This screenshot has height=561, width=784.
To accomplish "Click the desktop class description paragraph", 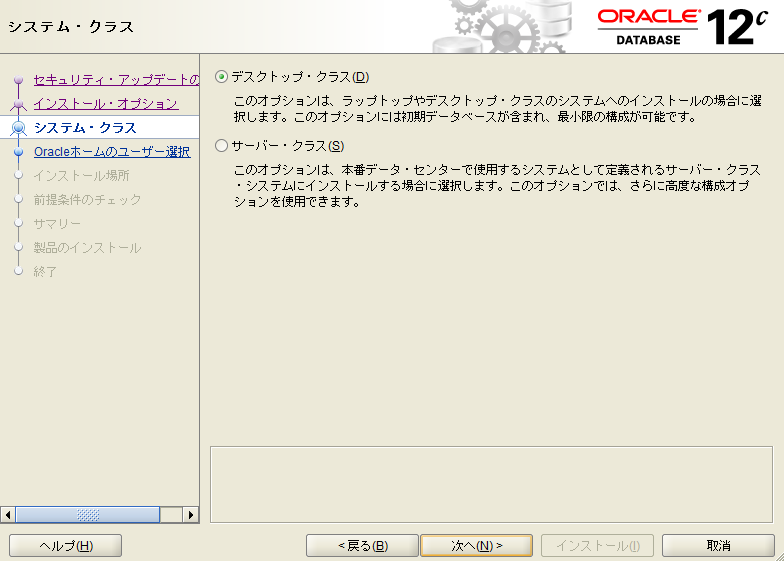I will coord(498,108).
